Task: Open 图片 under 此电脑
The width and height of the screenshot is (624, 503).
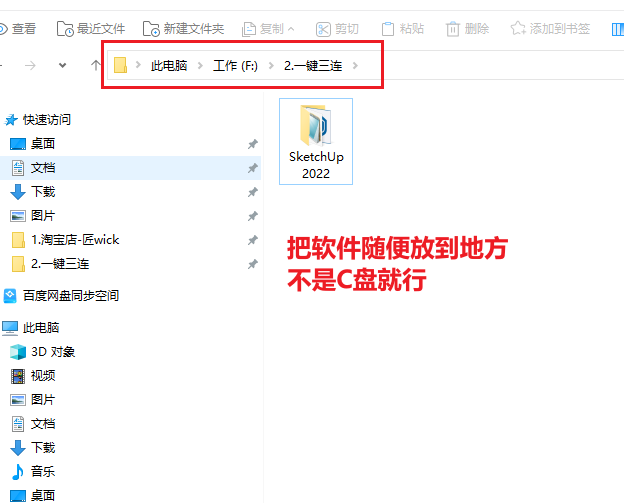Action: click(43, 400)
